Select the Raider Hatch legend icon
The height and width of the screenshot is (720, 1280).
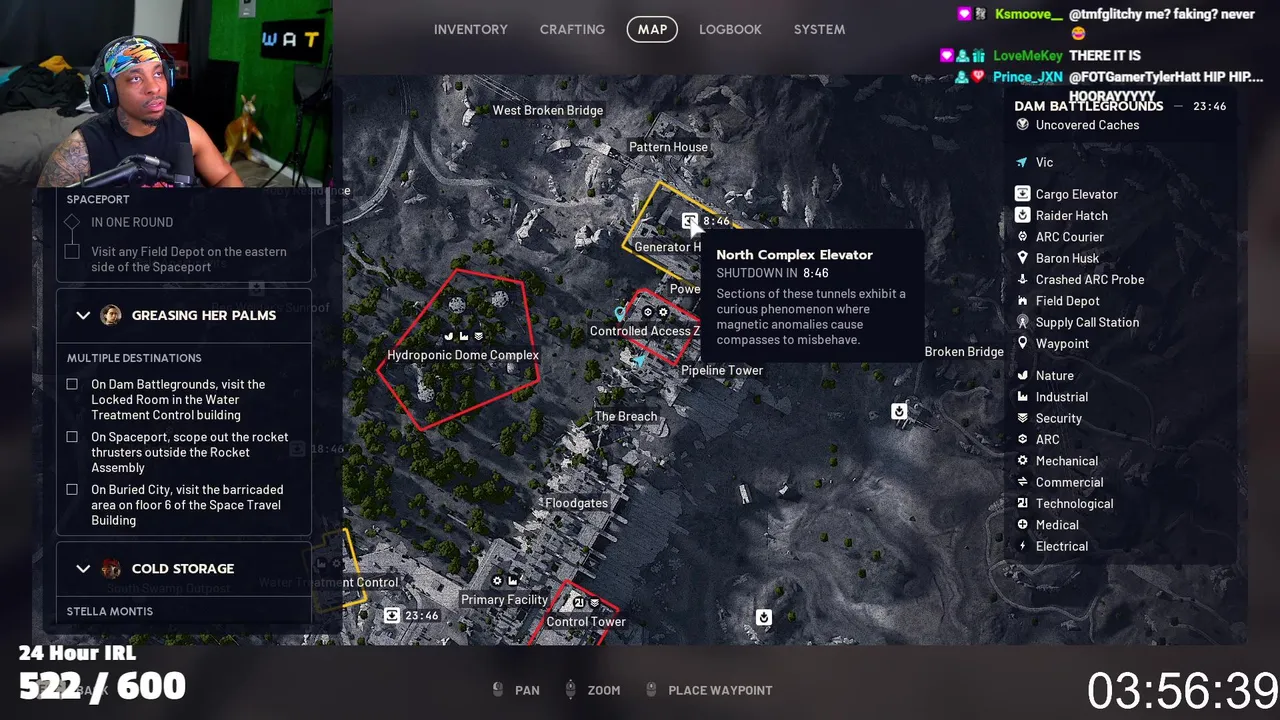[x=1022, y=215]
